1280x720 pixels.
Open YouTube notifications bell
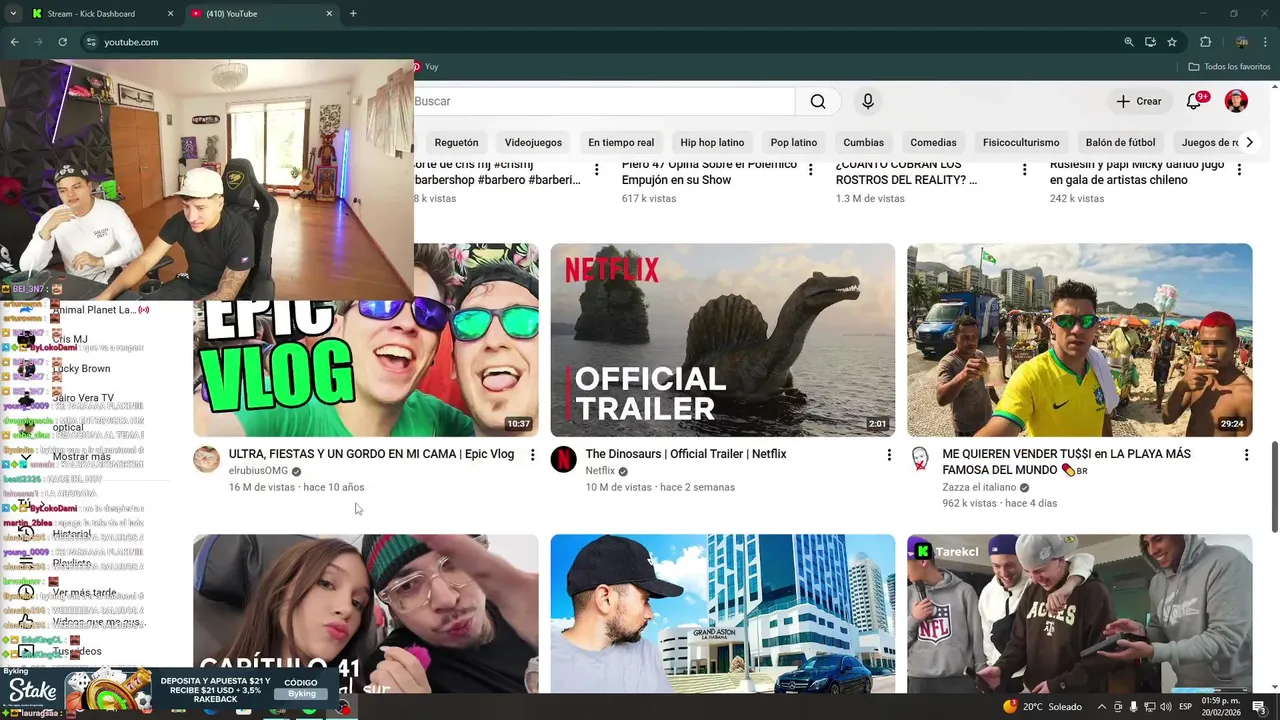coord(1194,101)
